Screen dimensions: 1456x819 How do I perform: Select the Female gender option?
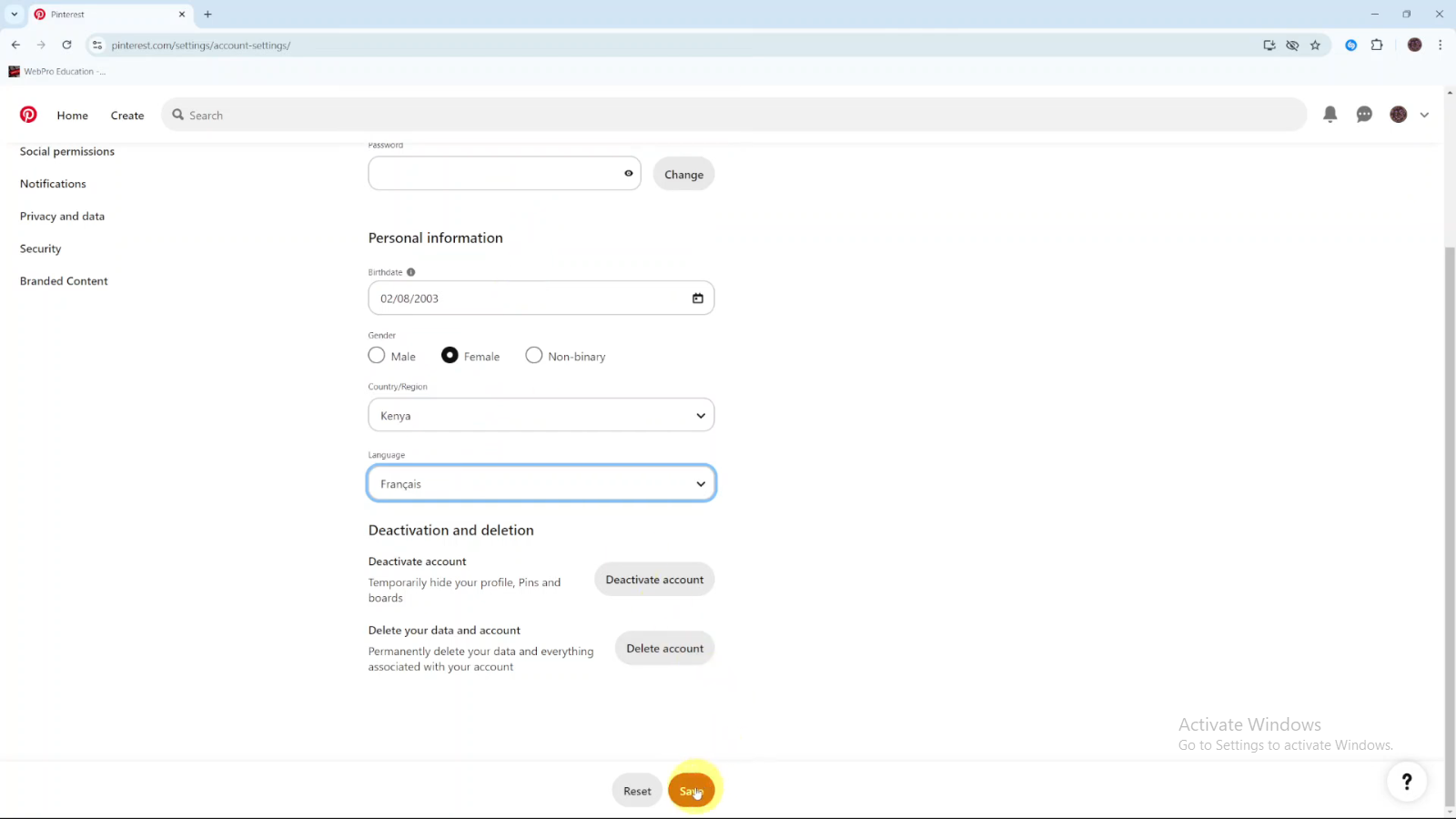click(450, 355)
